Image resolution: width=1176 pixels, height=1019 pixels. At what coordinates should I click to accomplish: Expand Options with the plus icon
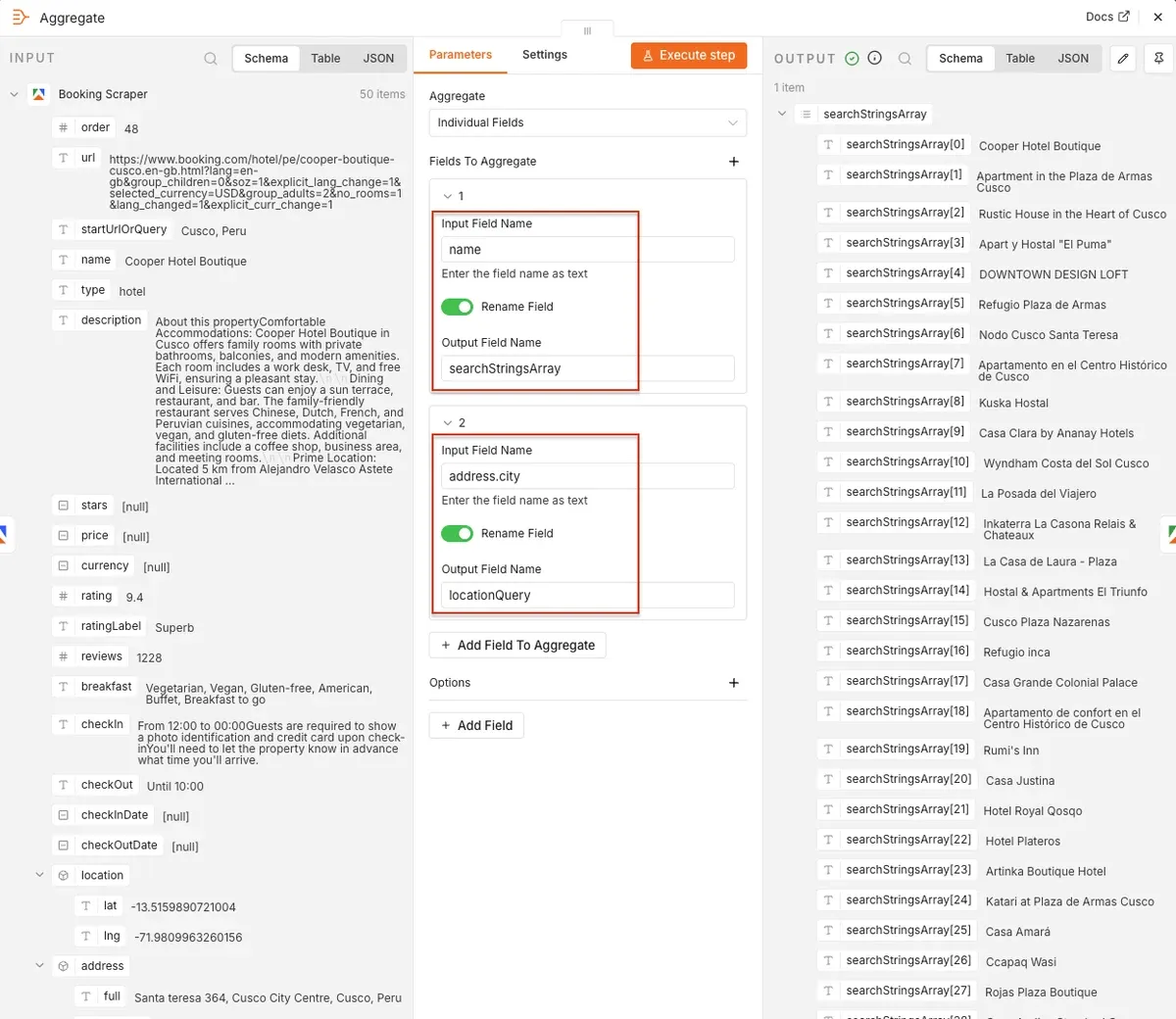click(x=734, y=683)
